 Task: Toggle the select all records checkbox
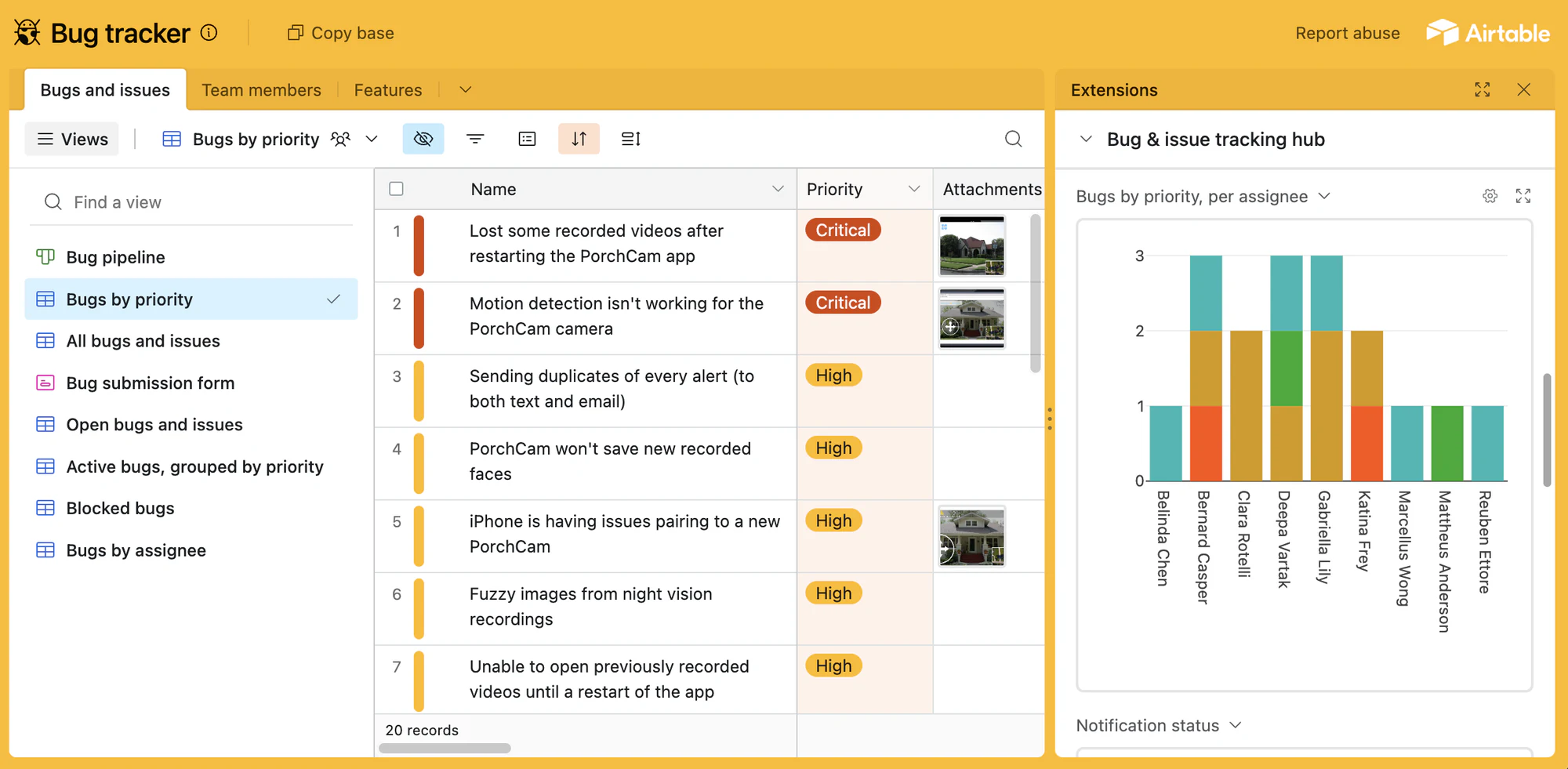(x=397, y=189)
